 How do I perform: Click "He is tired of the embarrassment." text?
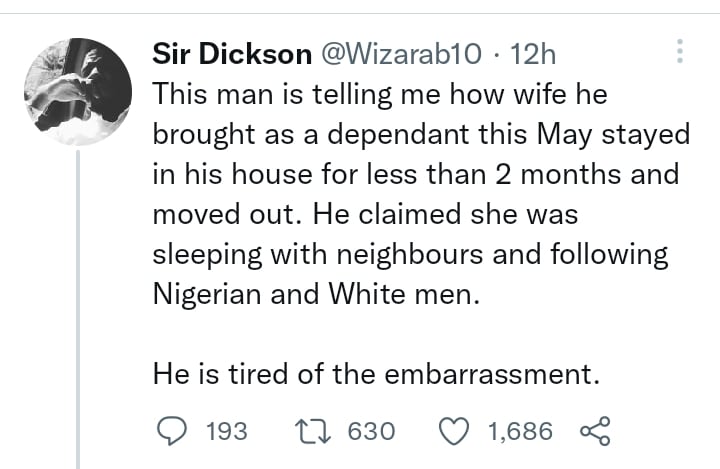[377, 374]
